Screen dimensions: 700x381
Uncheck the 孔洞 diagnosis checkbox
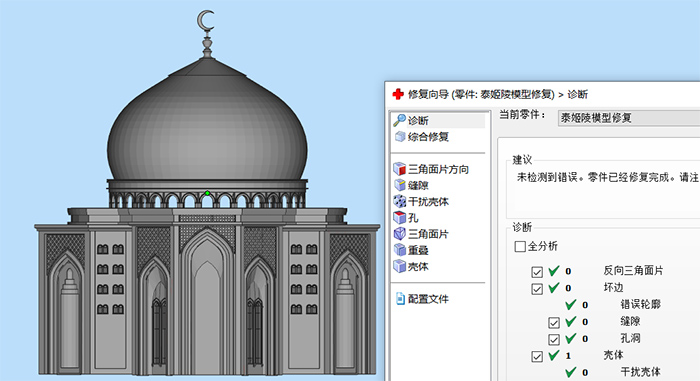tap(554, 339)
